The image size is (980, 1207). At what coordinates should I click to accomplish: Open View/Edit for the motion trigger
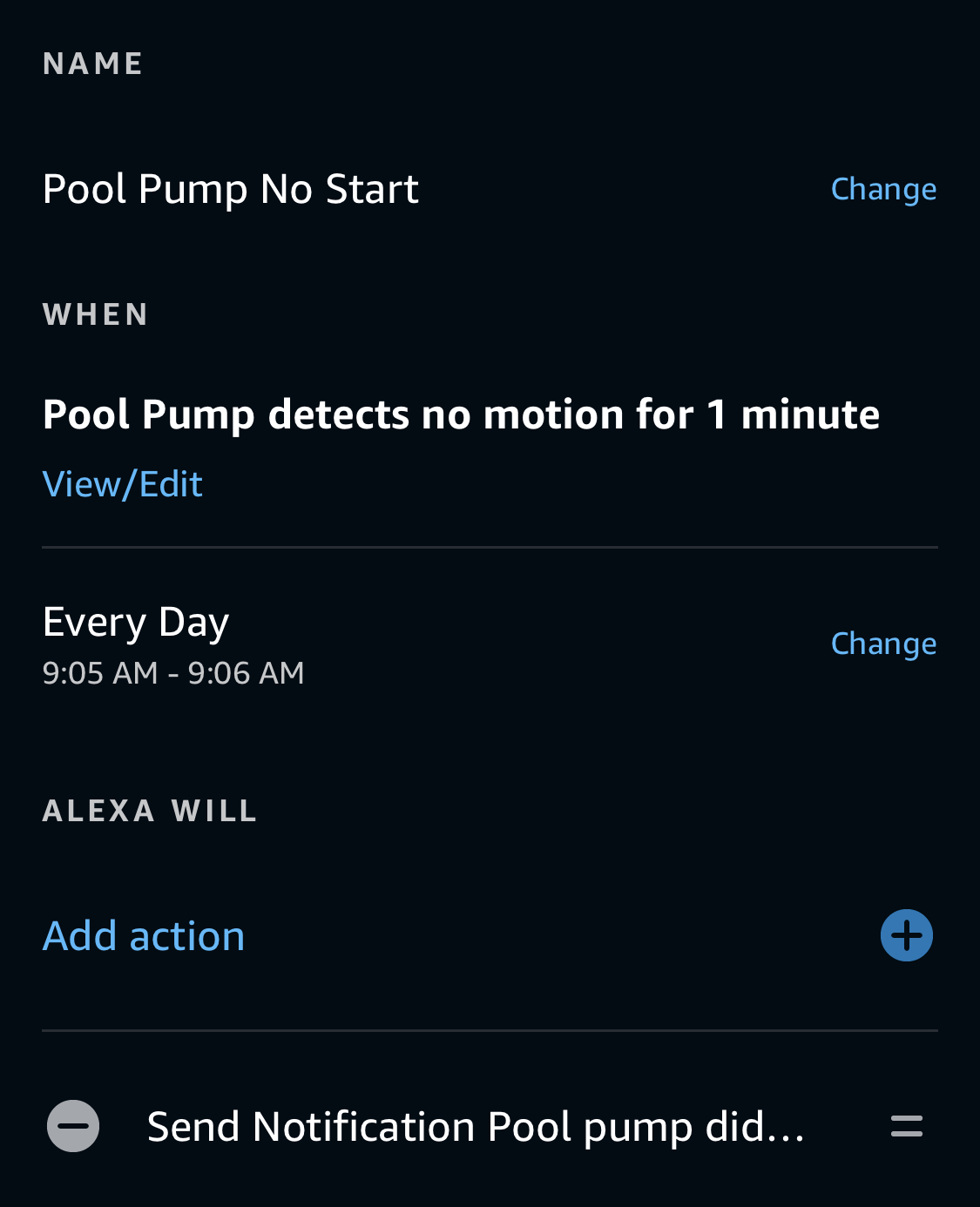[x=123, y=484]
